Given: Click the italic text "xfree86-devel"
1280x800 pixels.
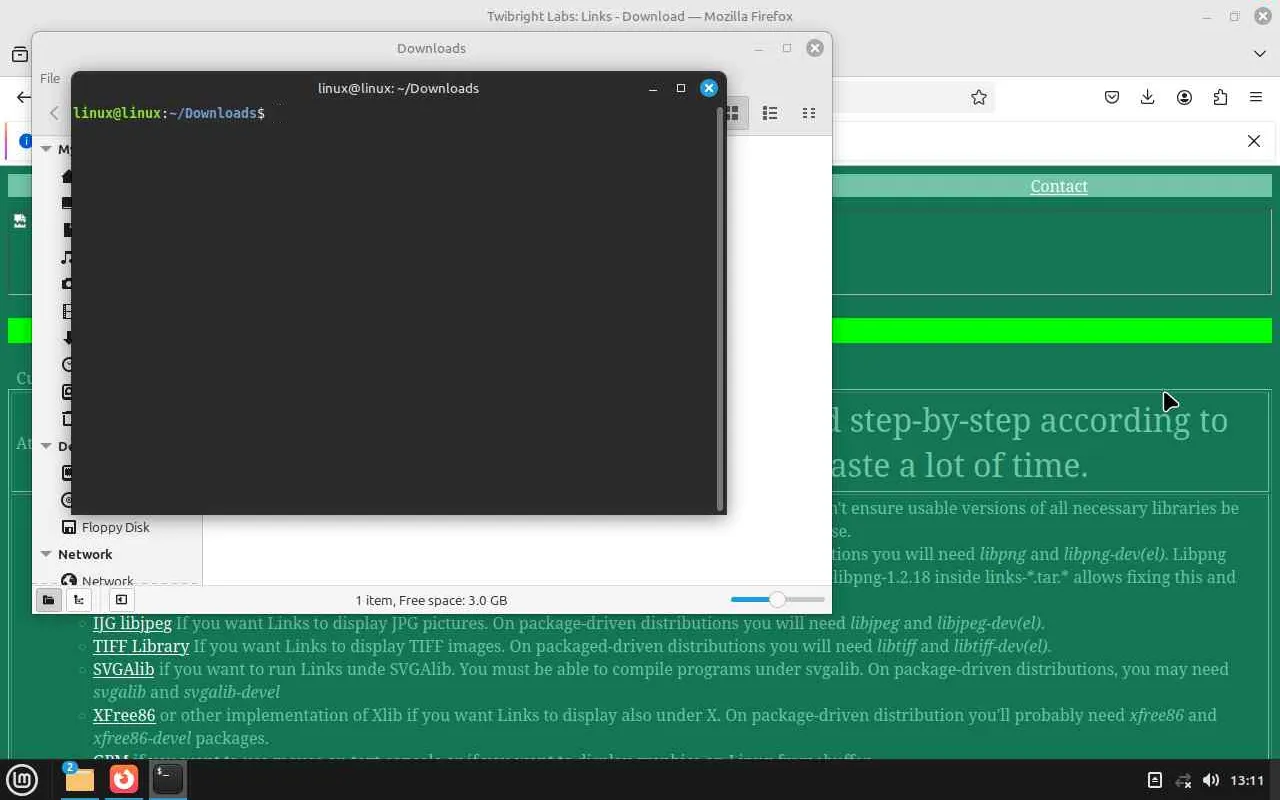Looking at the screenshot, I should tap(141, 738).
